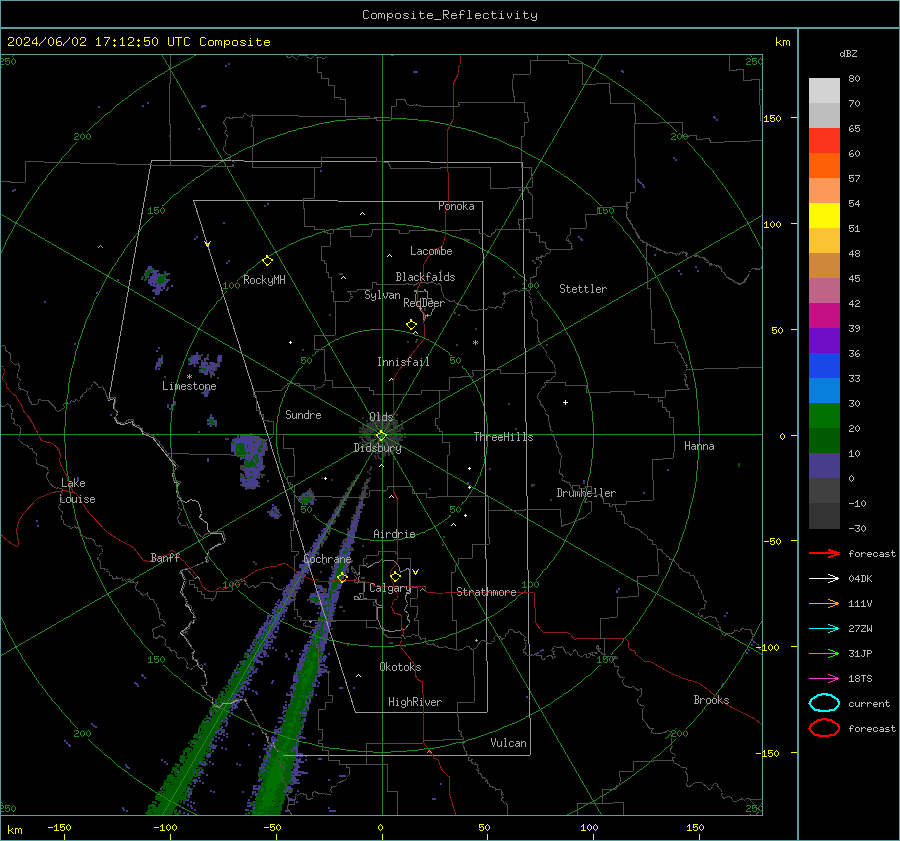Click the yellow diamond marker near RockyMH
Viewport: 900px width, 841px height.
coord(267,261)
